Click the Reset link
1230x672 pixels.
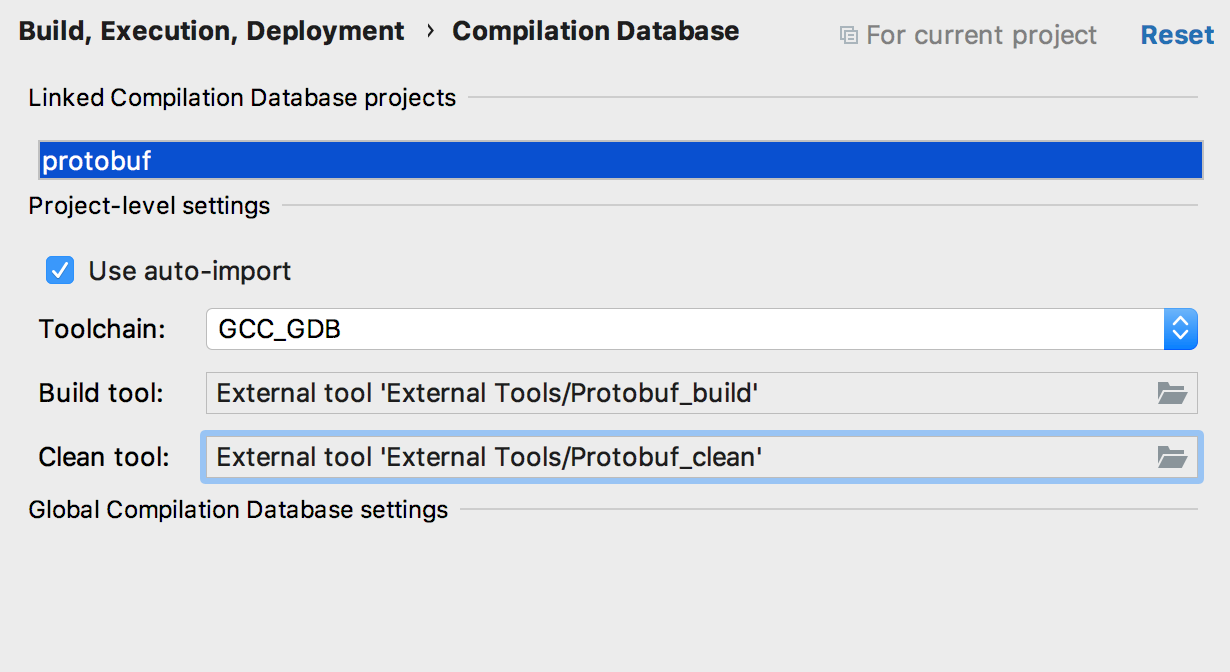1177,35
